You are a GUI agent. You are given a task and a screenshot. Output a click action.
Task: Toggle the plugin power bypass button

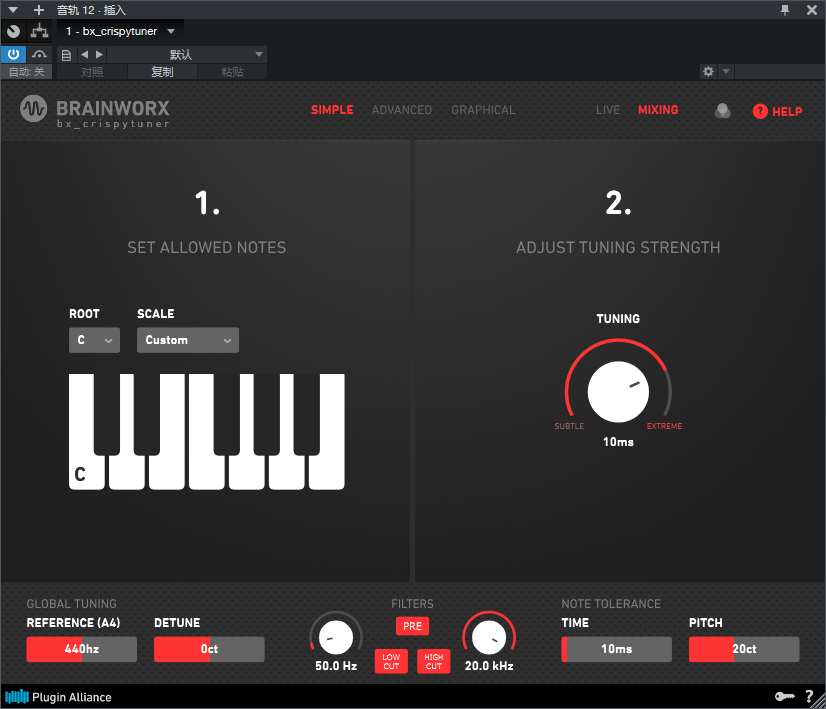coord(14,54)
